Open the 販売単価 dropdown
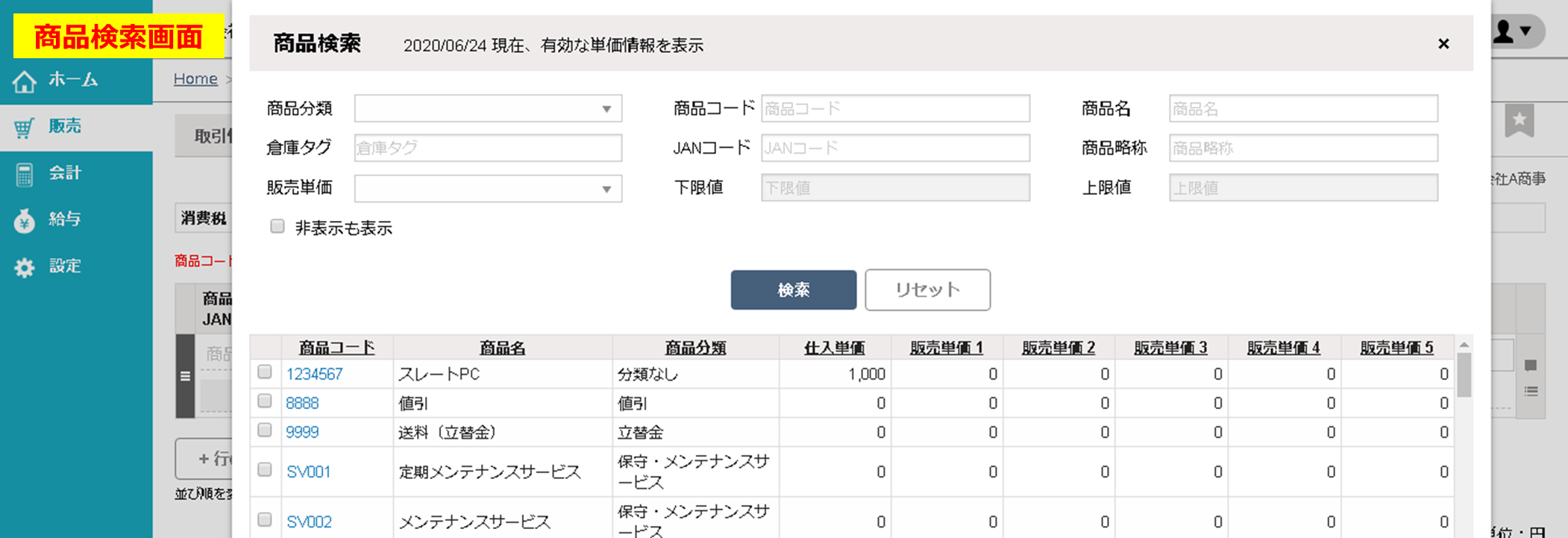Viewport: 1568px width, 538px height. [x=488, y=189]
